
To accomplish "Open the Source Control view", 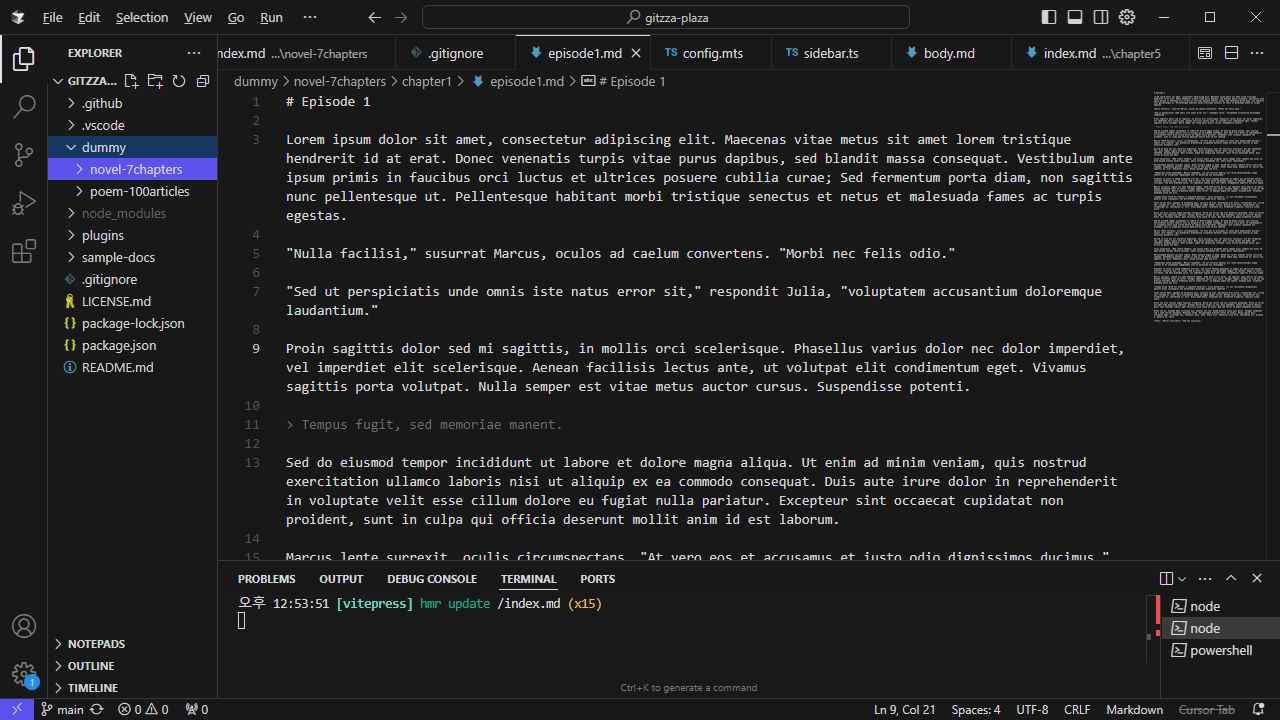I will pyautogui.click(x=23, y=154).
